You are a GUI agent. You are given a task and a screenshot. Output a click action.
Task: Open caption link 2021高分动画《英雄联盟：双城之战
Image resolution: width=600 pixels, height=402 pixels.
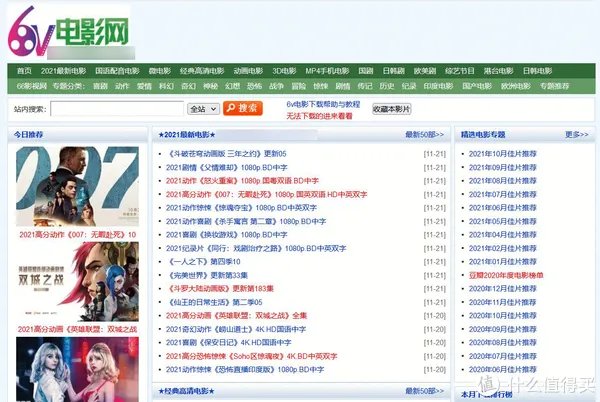77,329
